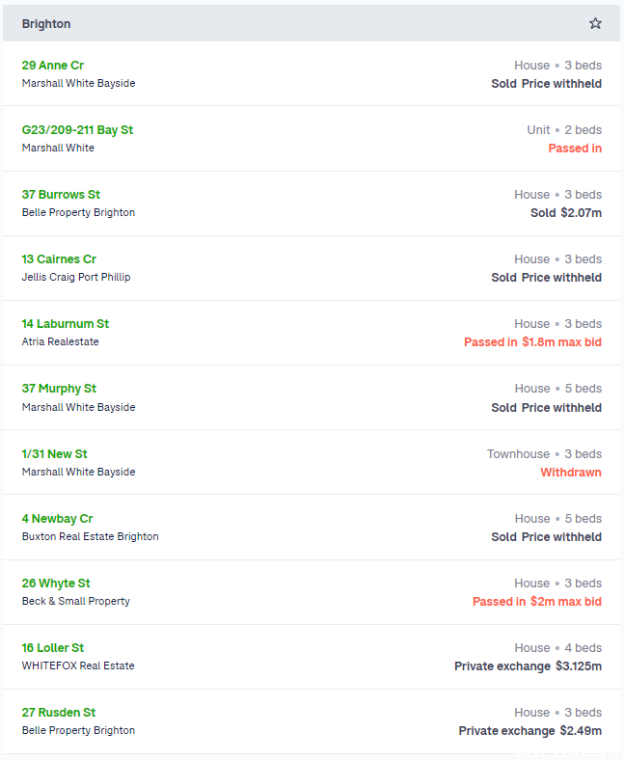Open the 16 Loller St address
Screen dimensions: 624x760
coord(53,648)
